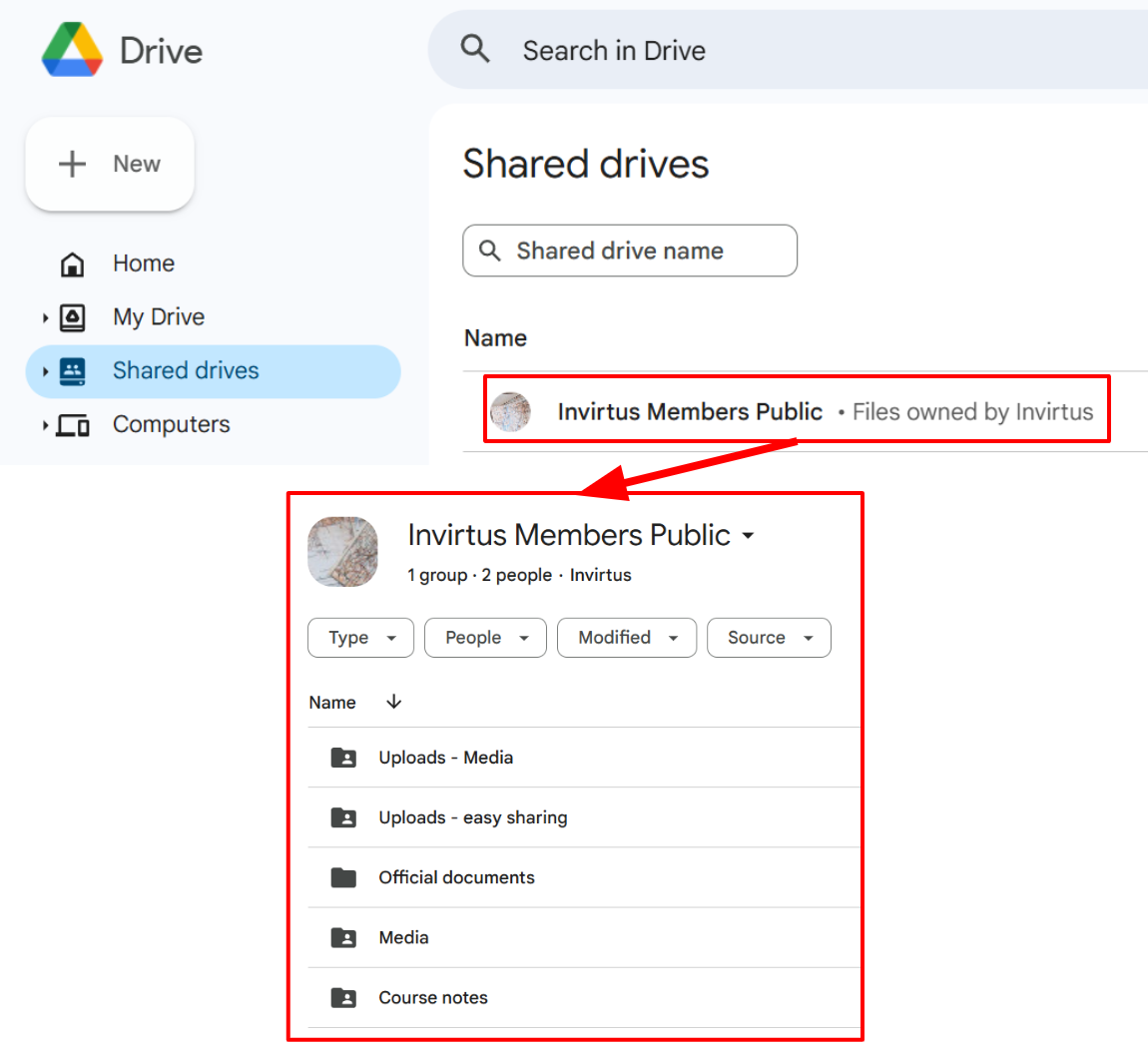Select the Official documents folder name

pos(457,877)
